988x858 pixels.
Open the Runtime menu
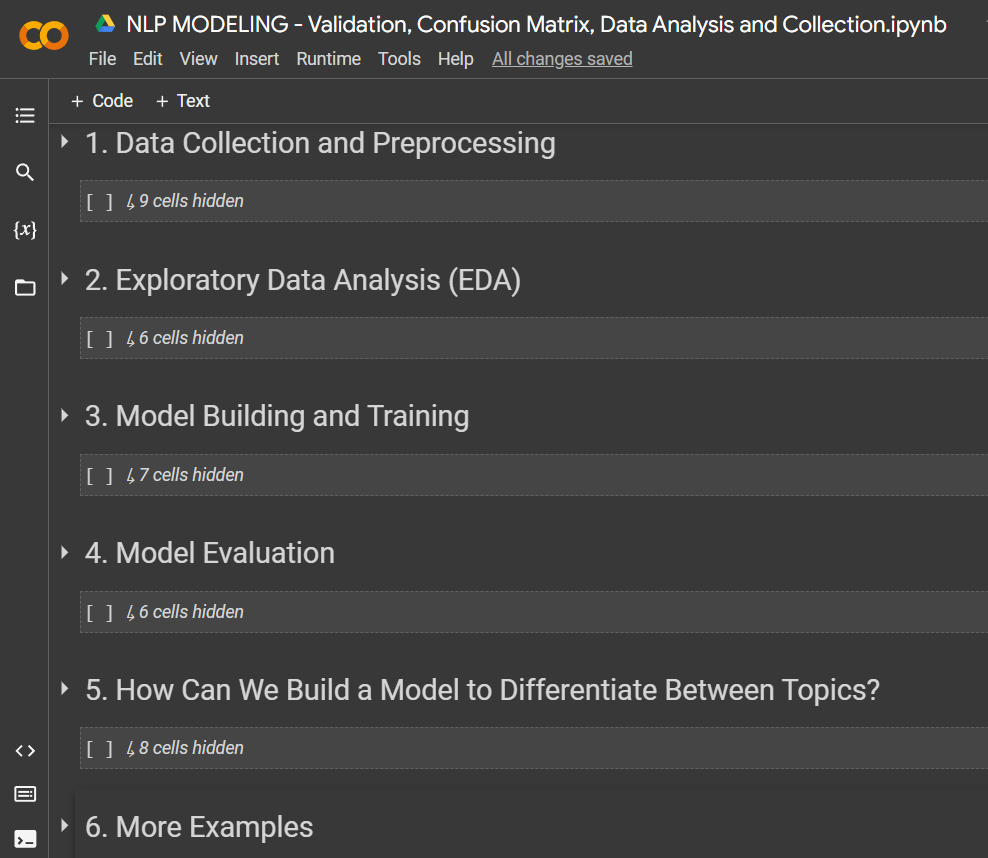click(328, 59)
